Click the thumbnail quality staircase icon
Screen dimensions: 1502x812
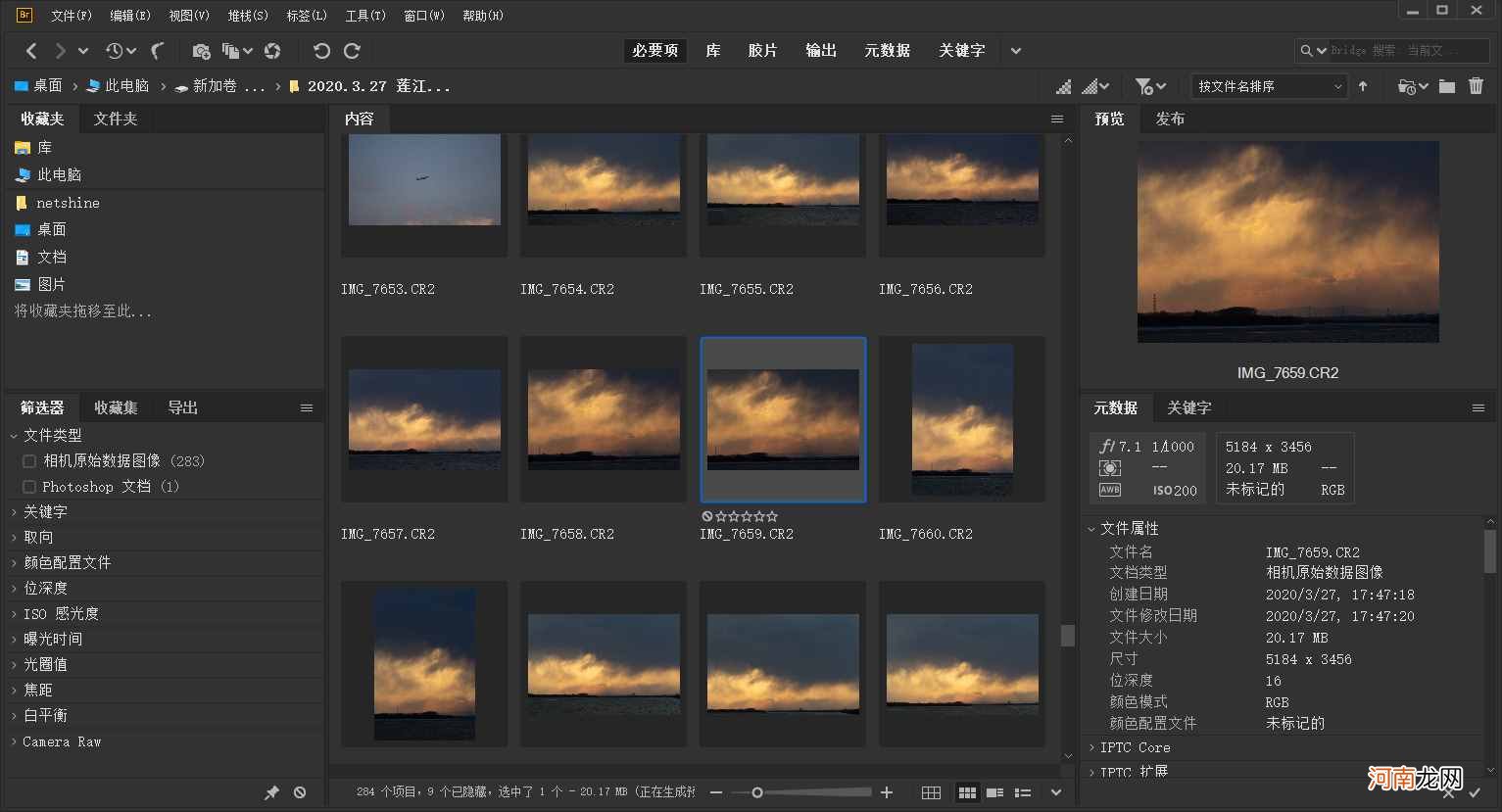[x=1063, y=87]
